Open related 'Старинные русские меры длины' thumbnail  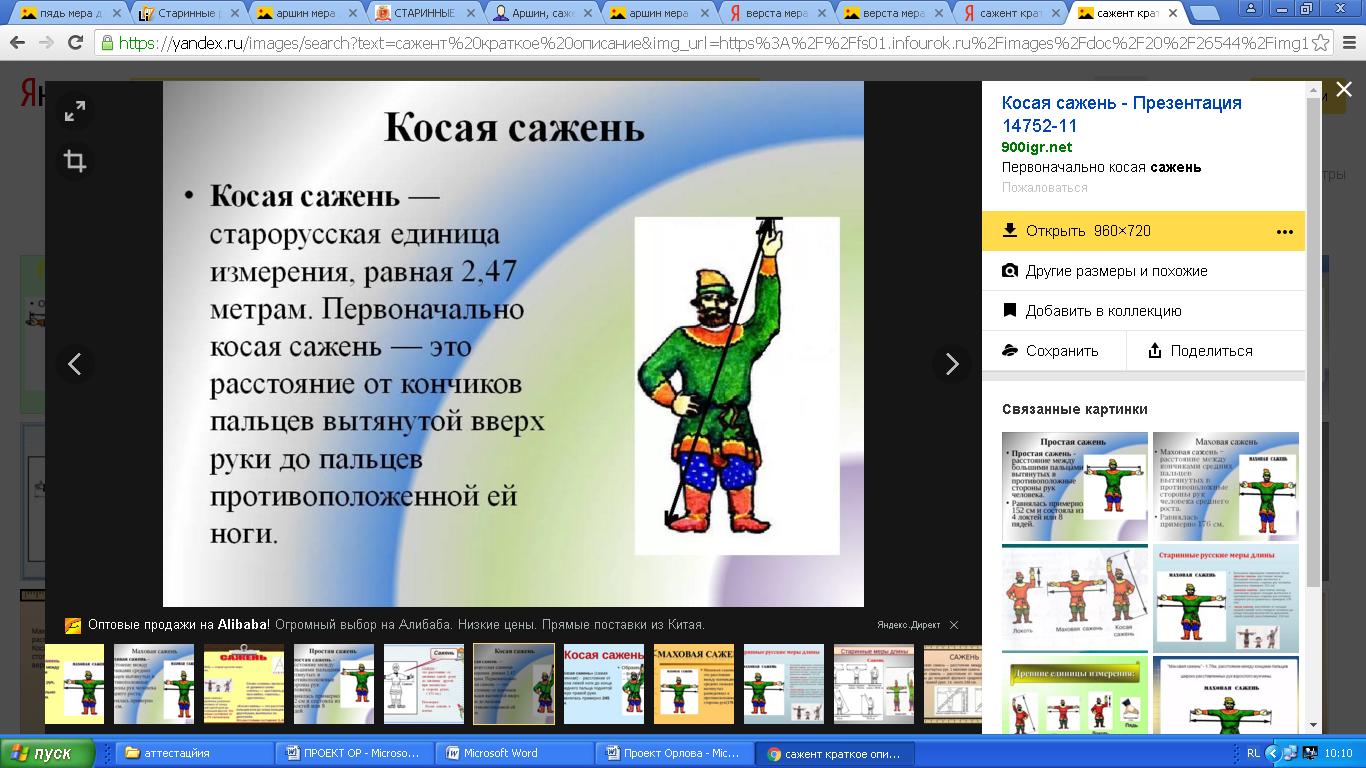(1226, 597)
